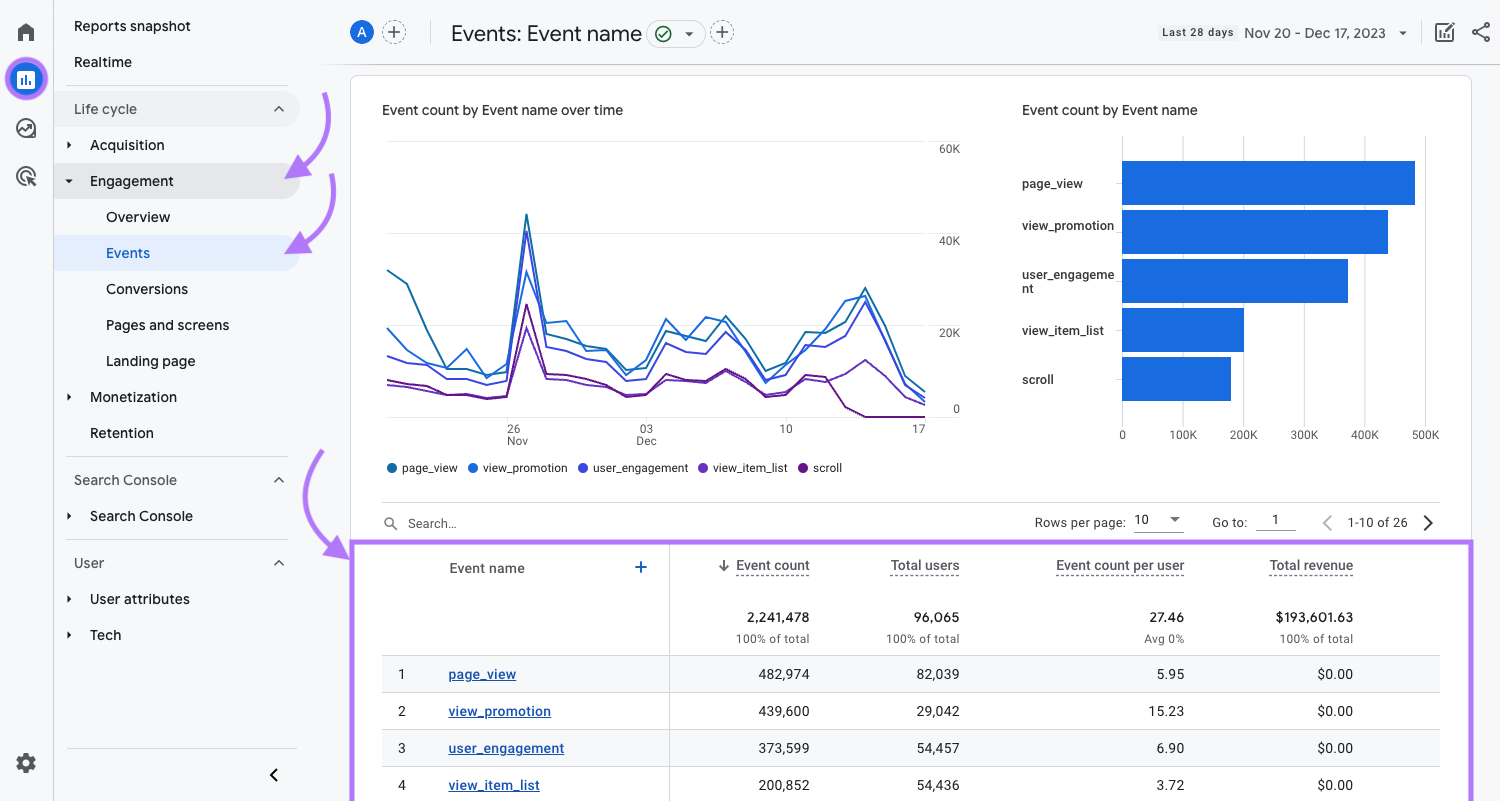Open the Rows per page dropdown
Viewport: 1500px width, 801px height.
coord(1157,519)
